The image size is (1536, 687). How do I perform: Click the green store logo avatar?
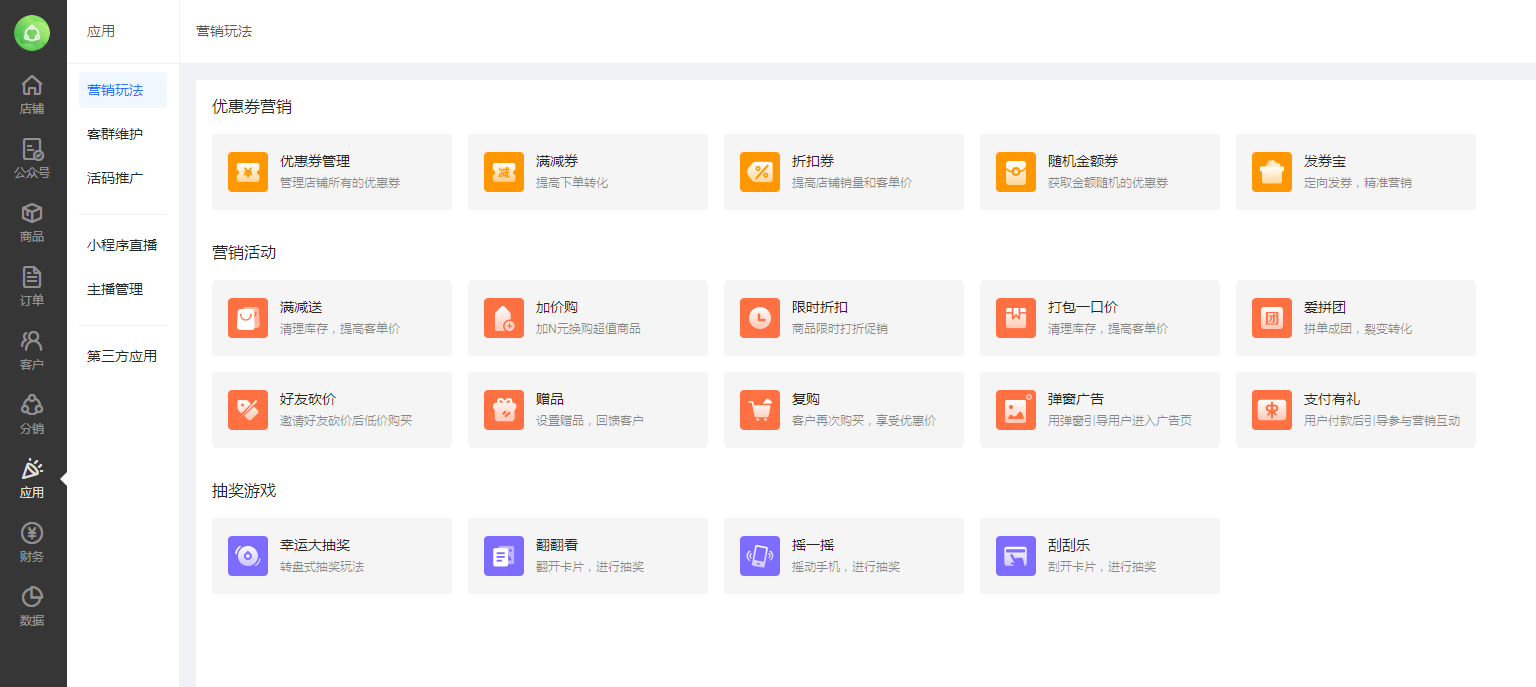tap(32, 33)
